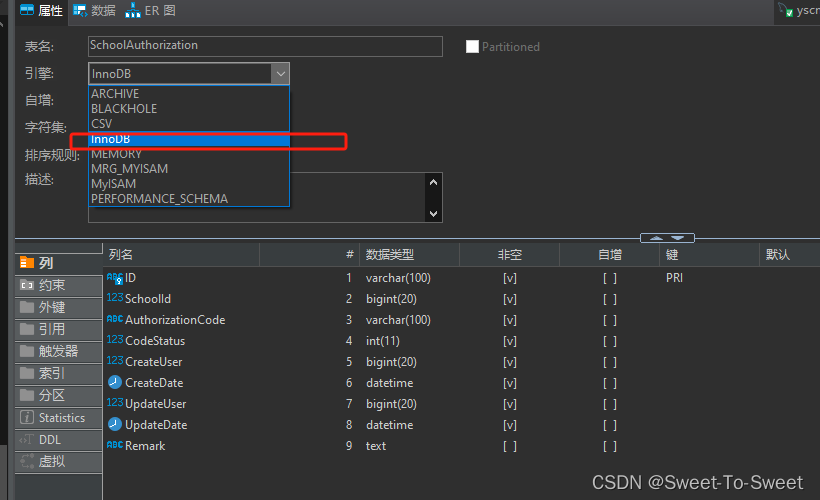Click the CodeStatus numeric type icon
The image size is (820, 500).
pyautogui.click(x=115, y=340)
